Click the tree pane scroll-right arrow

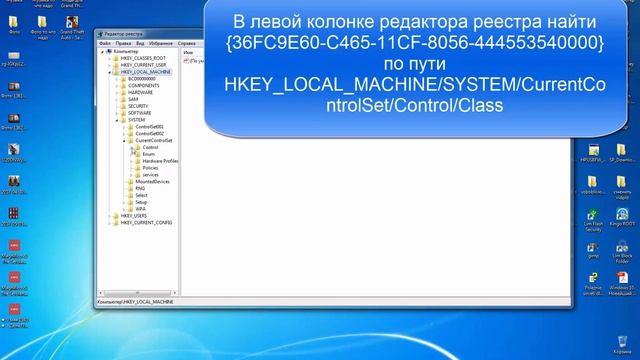pos(175,293)
